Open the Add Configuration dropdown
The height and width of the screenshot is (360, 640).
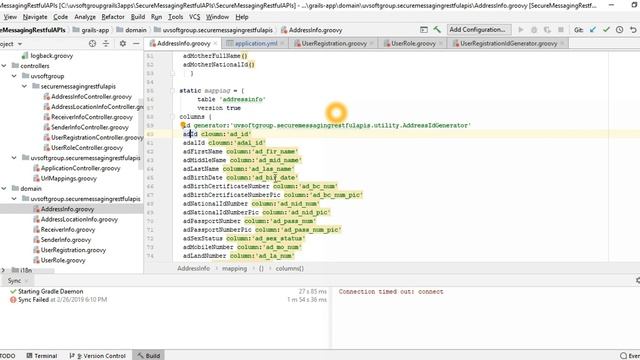coord(478,30)
